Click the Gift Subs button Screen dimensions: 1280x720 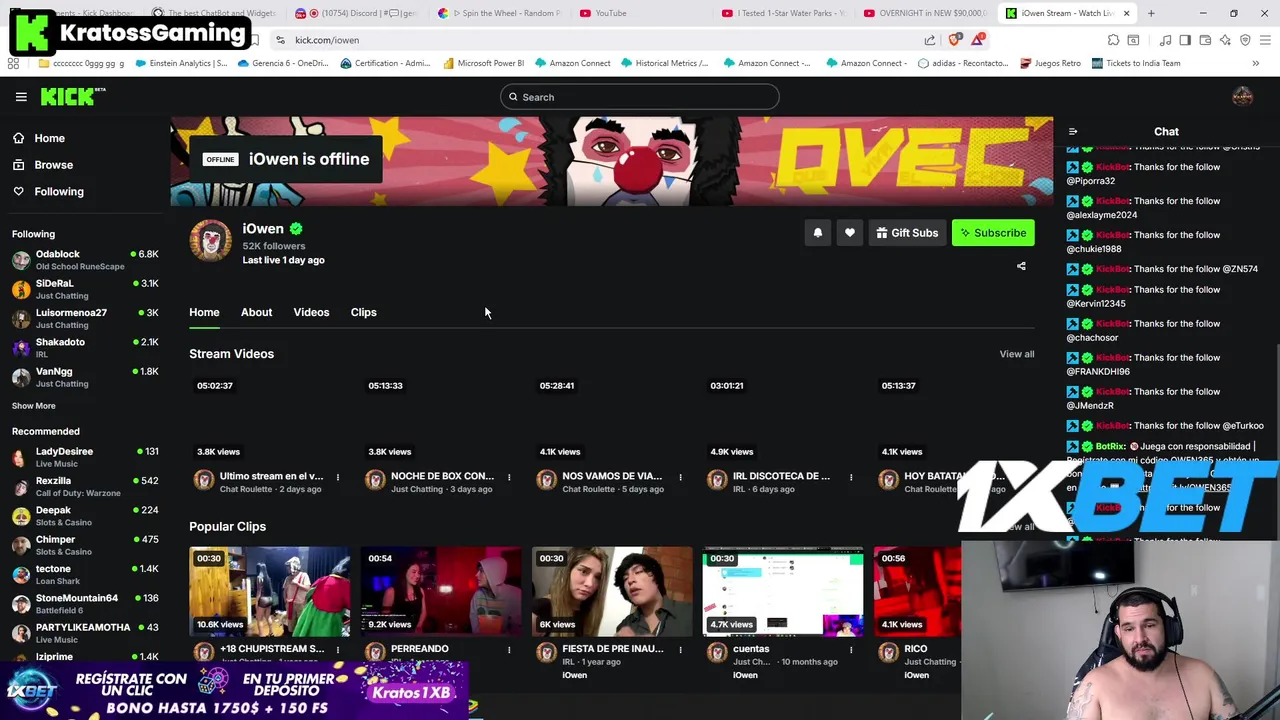(x=907, y=233)
